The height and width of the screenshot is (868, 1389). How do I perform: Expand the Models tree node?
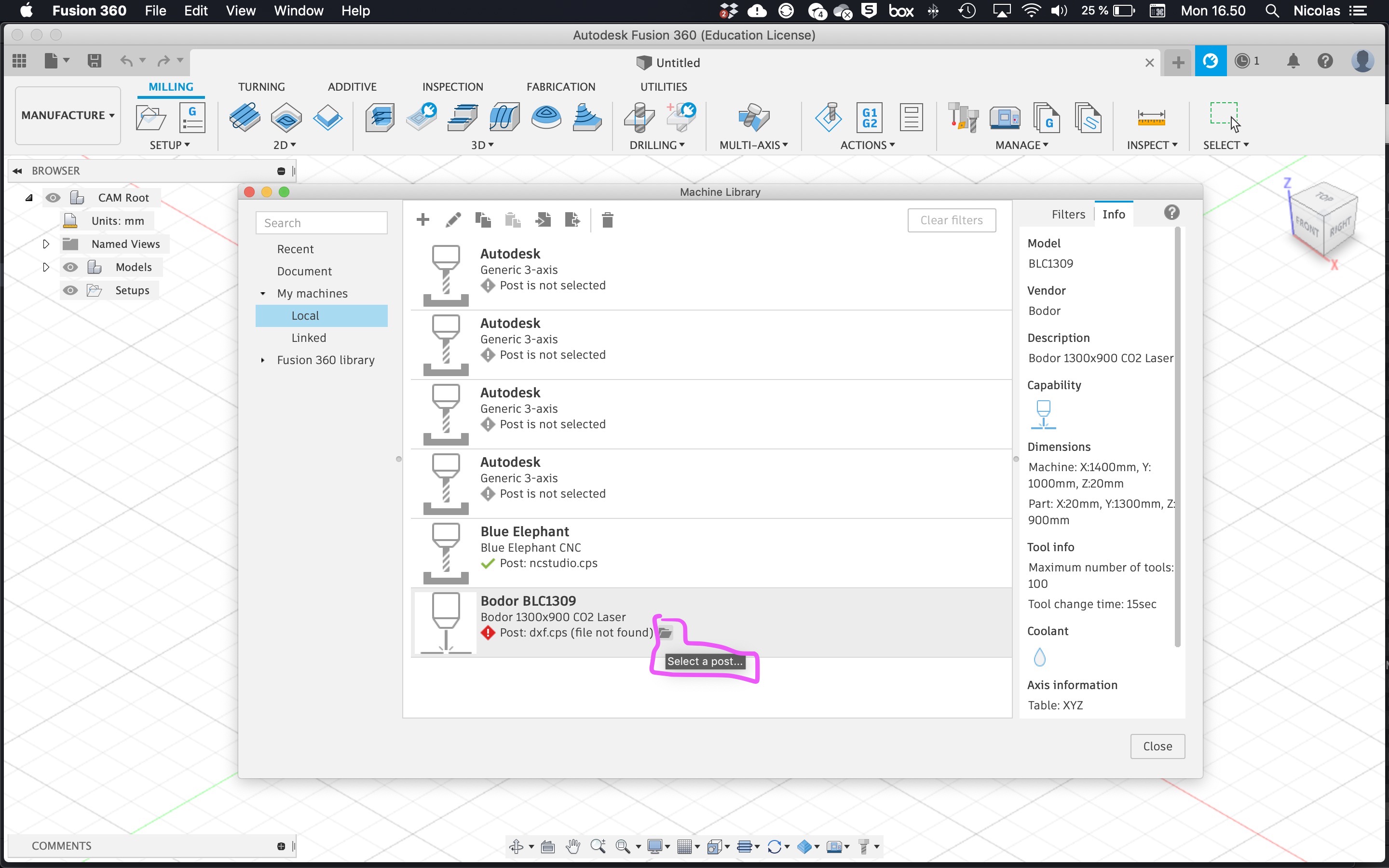(46, 267)
